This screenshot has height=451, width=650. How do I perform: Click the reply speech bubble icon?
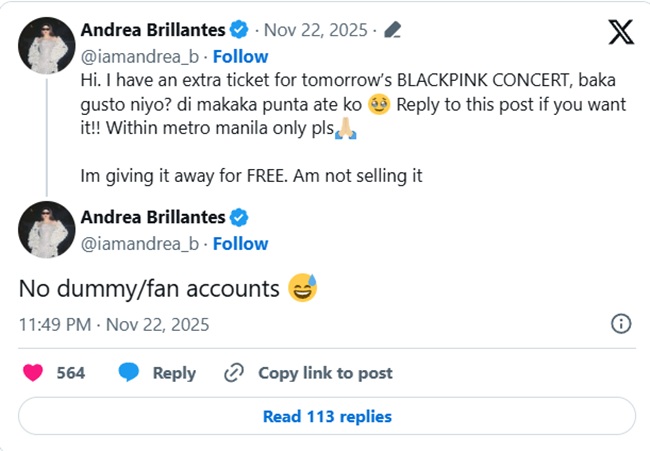click(x=128, y=373)
